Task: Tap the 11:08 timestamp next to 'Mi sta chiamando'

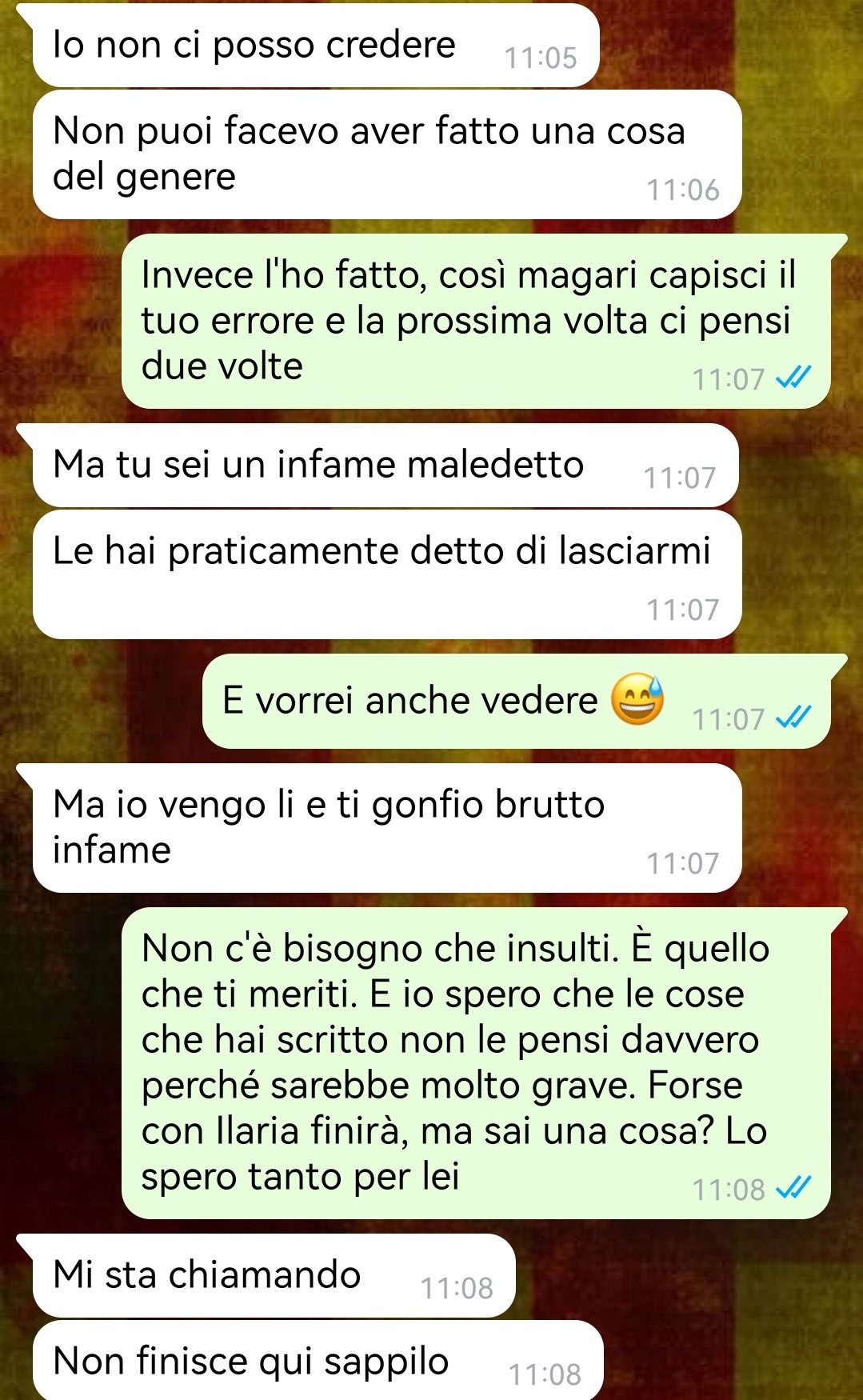Action: [x=457, y=1288]
